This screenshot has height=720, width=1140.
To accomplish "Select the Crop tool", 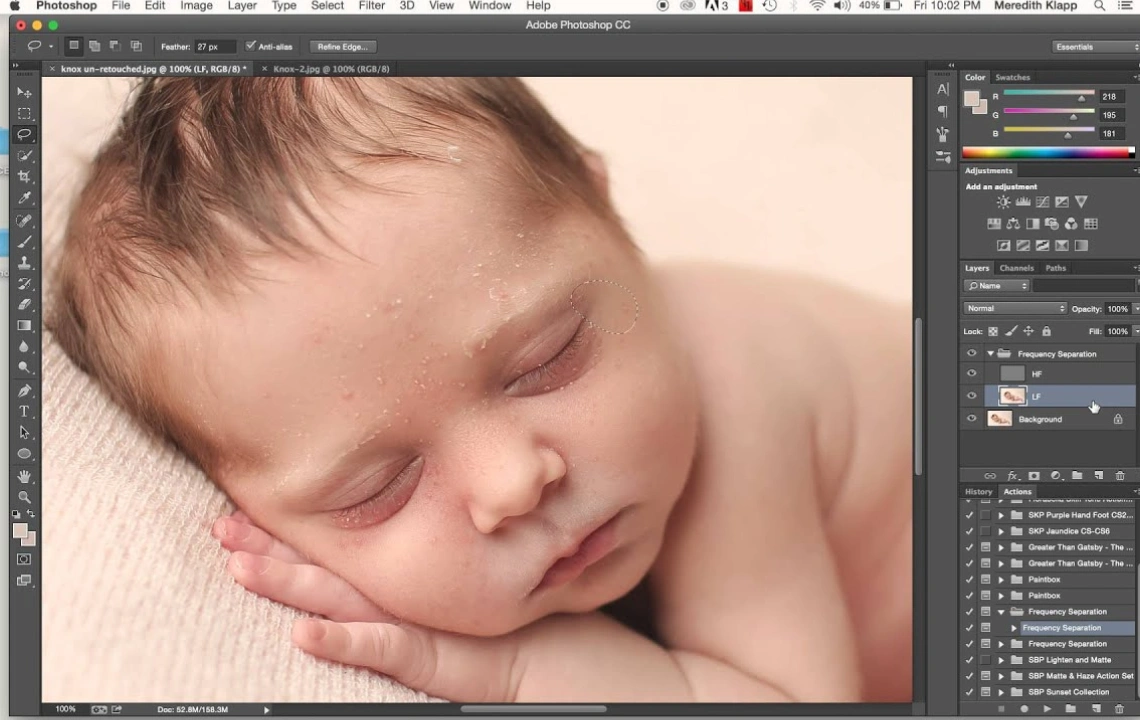I will click(x=25, y=176).
